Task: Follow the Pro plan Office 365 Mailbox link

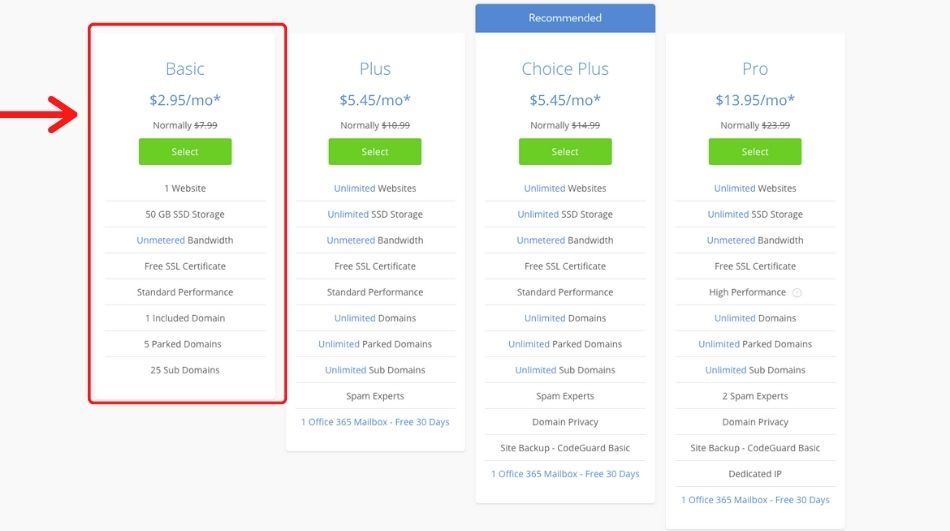Action: point(755,500)
